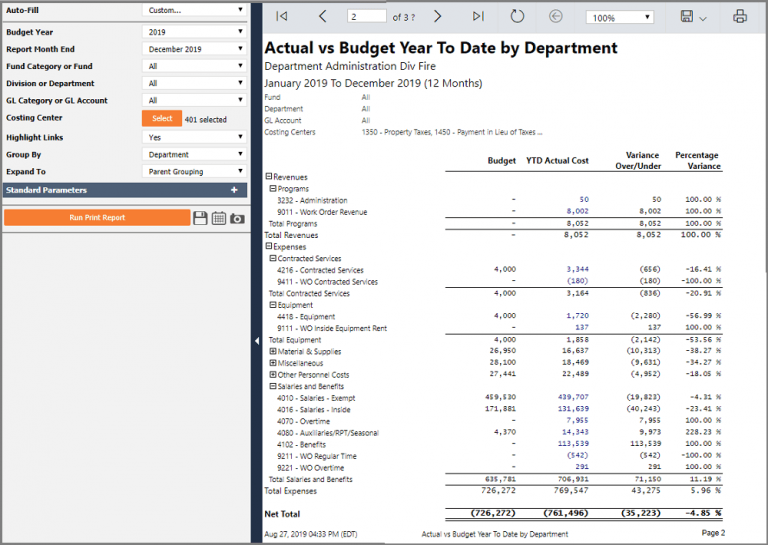Open the Report Month End dropdown

[x=194, y=49]
